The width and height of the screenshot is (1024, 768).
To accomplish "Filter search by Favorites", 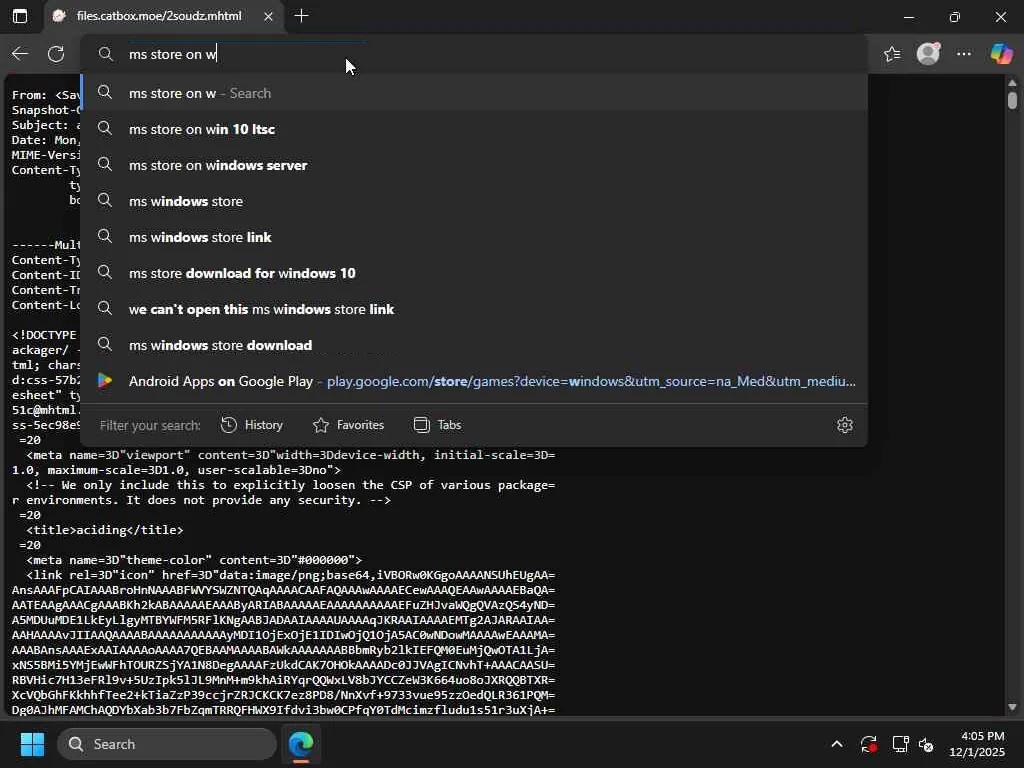I will point(348,425).
